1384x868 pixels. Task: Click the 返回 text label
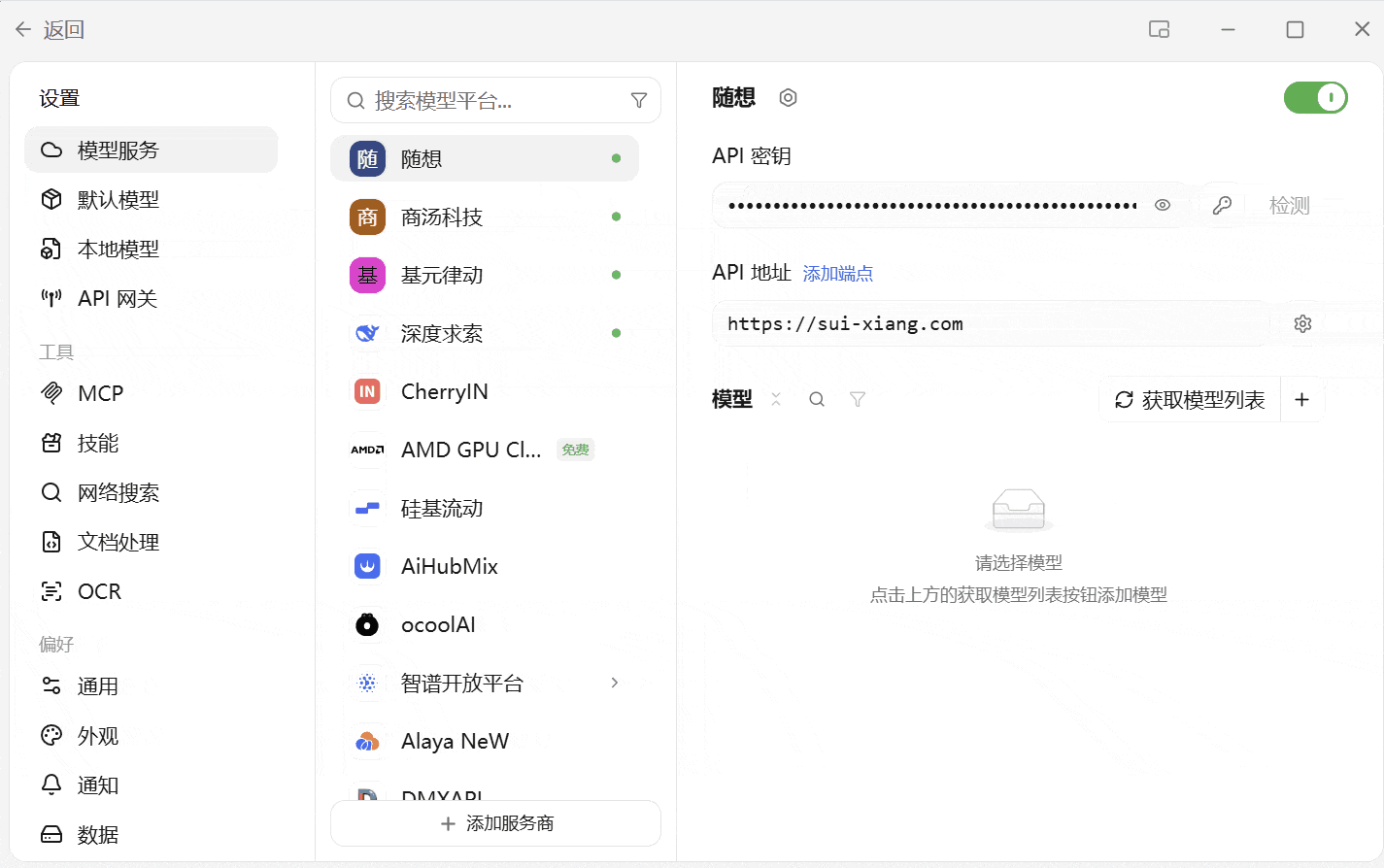64,29
